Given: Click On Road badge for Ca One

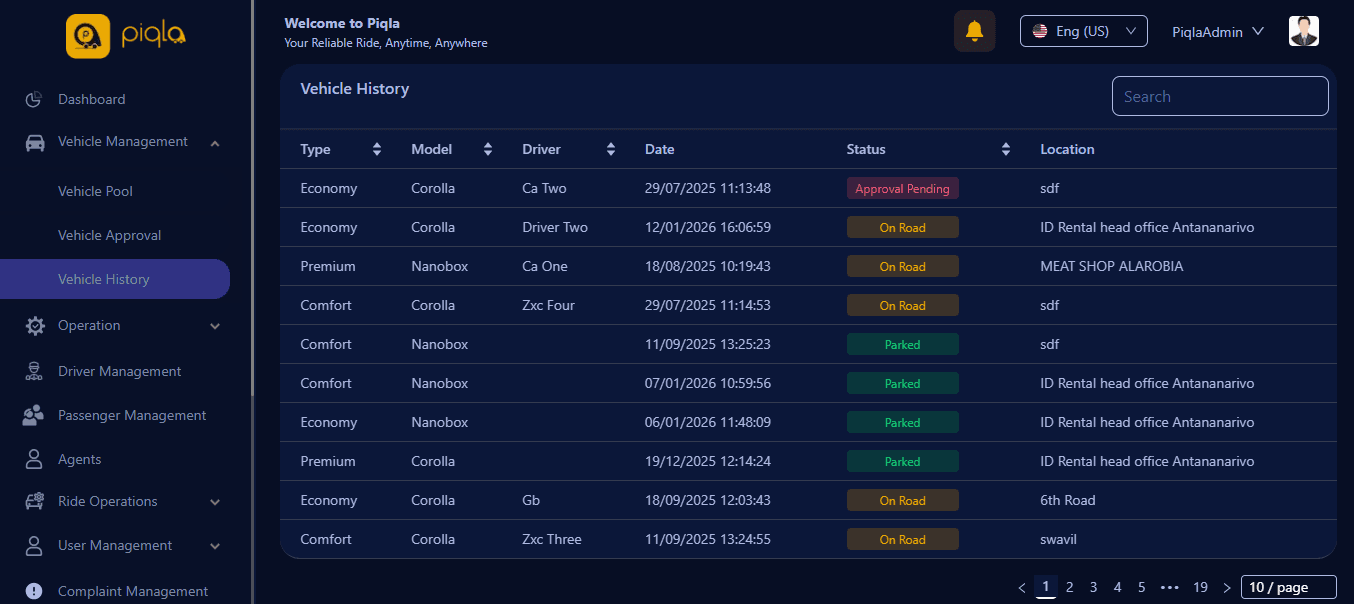Looking at the screenshot, I should click(x=903, y=266).
